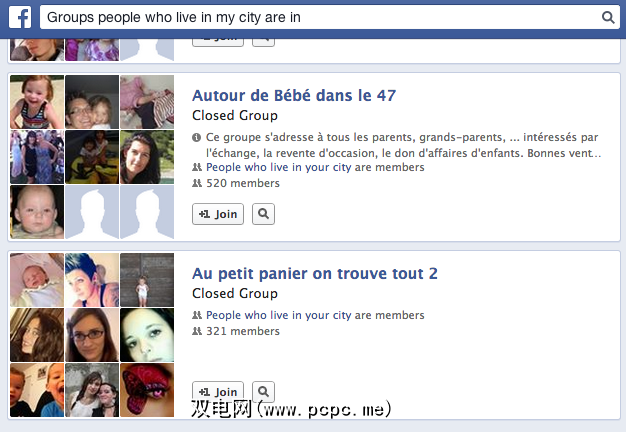Focus the Facebook search input field

[x=321, y=17]
